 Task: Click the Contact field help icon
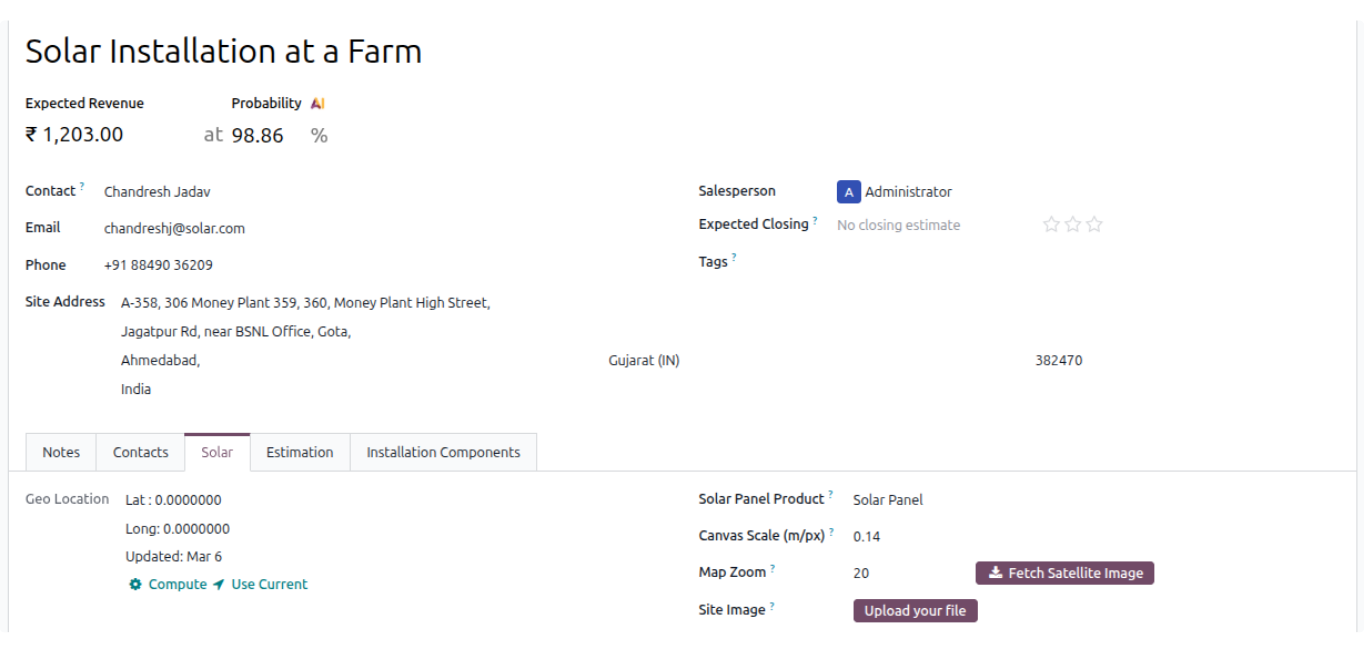82,186
